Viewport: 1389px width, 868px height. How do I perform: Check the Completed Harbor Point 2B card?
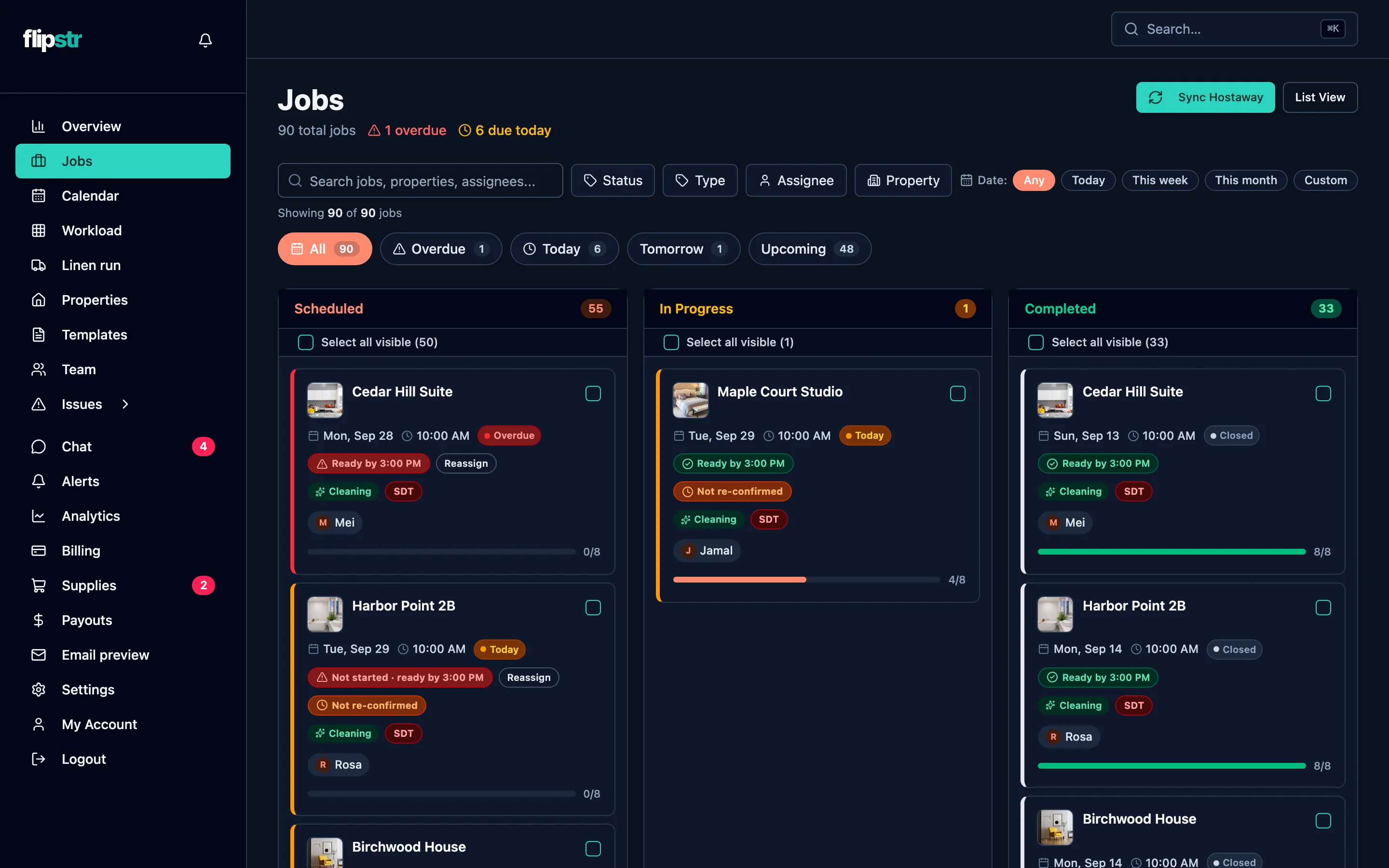1323,608
